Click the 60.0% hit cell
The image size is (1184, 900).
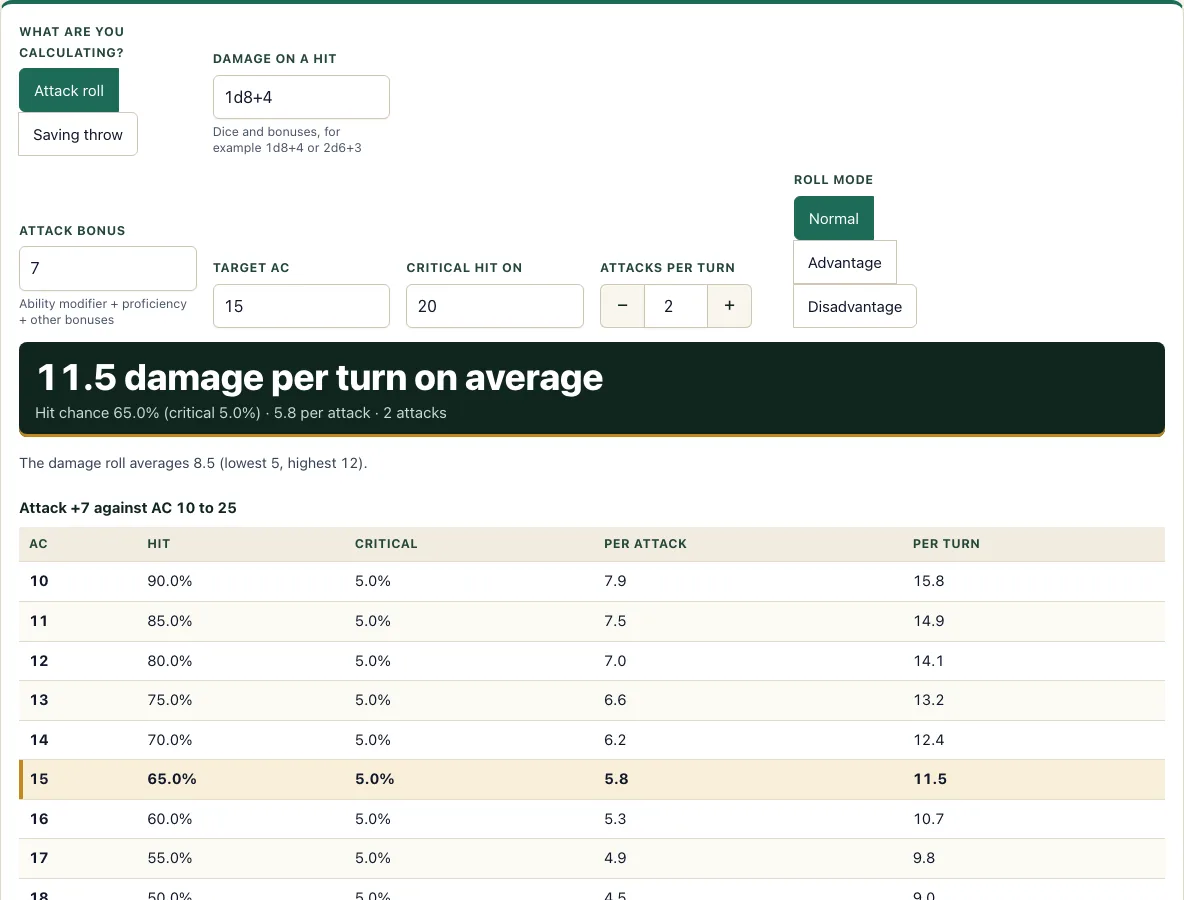pyautogui.click(x=170, y=819)
